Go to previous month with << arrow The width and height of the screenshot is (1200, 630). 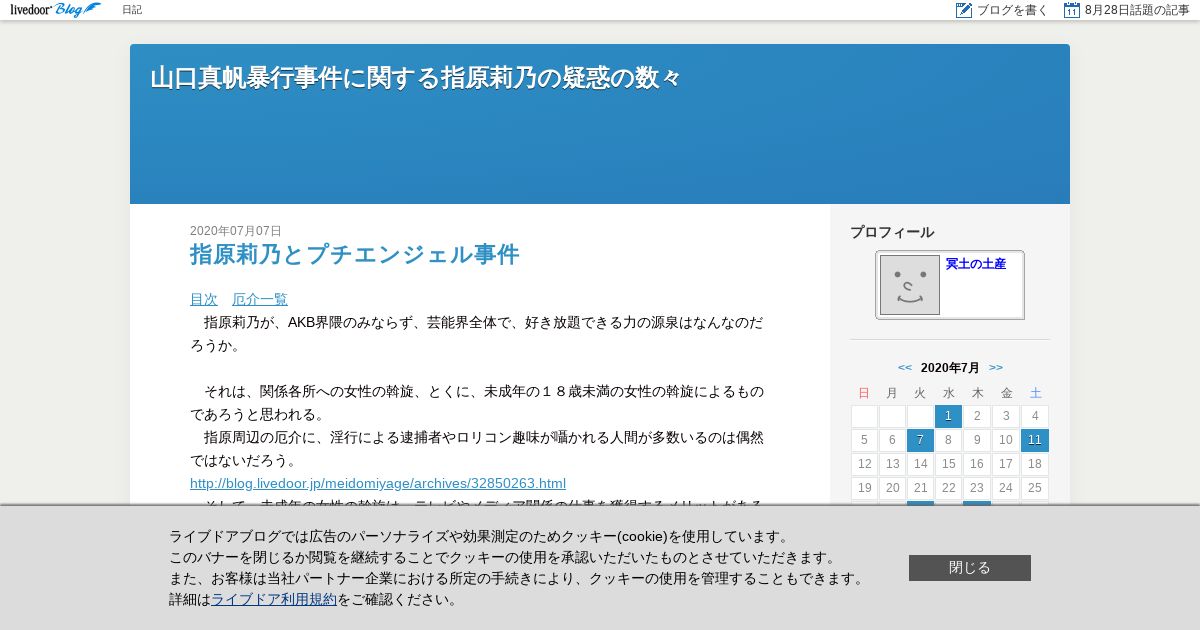click(905, 367)
